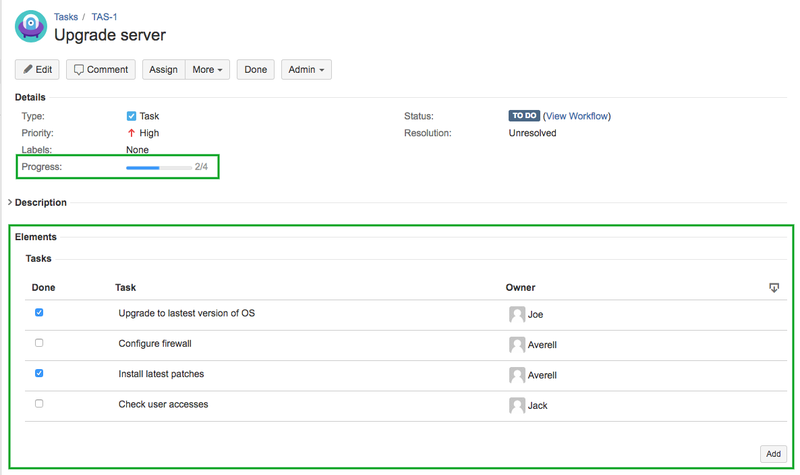Open the More dropdown menu

point(208,70)
